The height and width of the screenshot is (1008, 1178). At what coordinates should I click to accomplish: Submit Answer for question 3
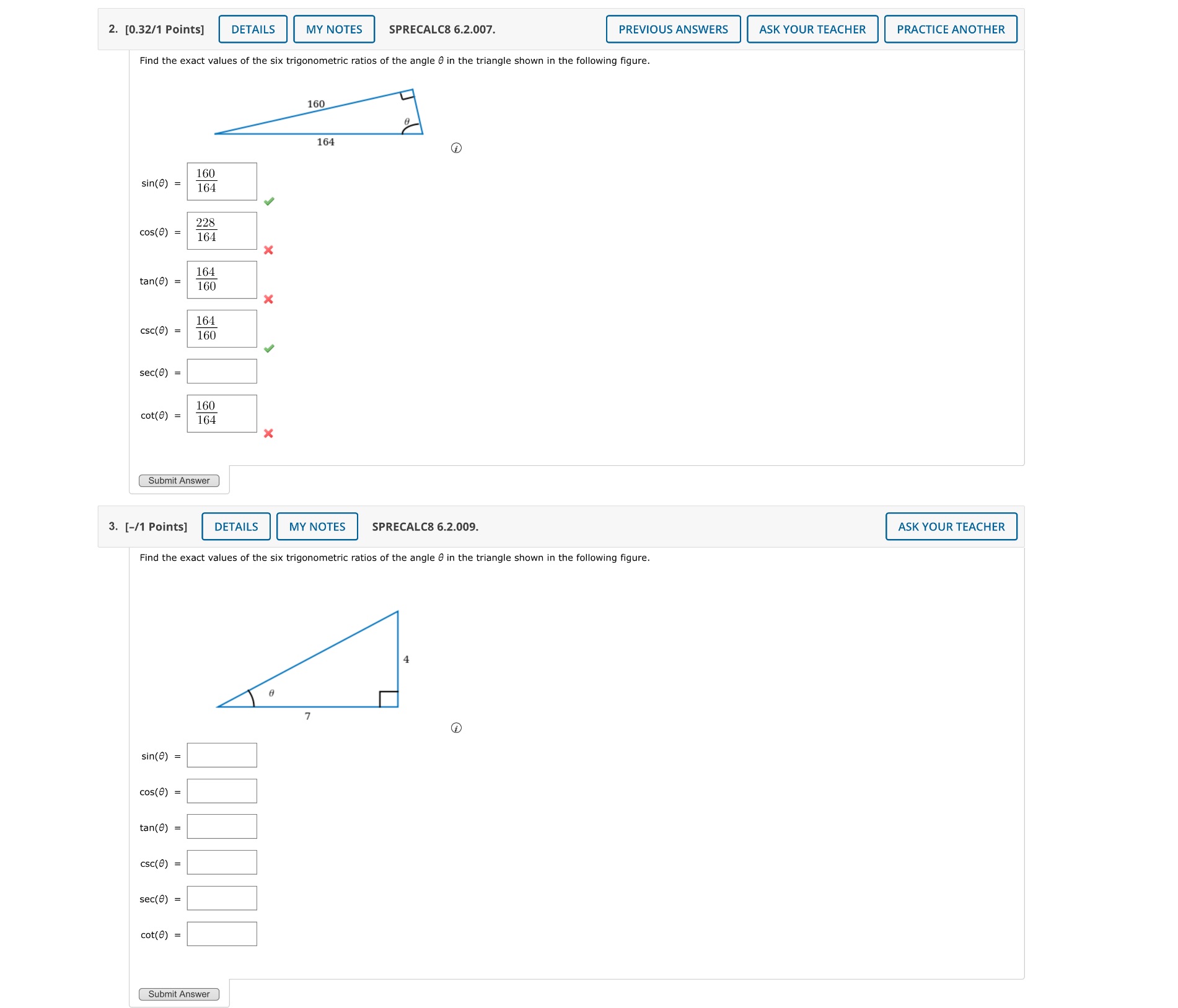pyautogui.click(x=179, y=994)
